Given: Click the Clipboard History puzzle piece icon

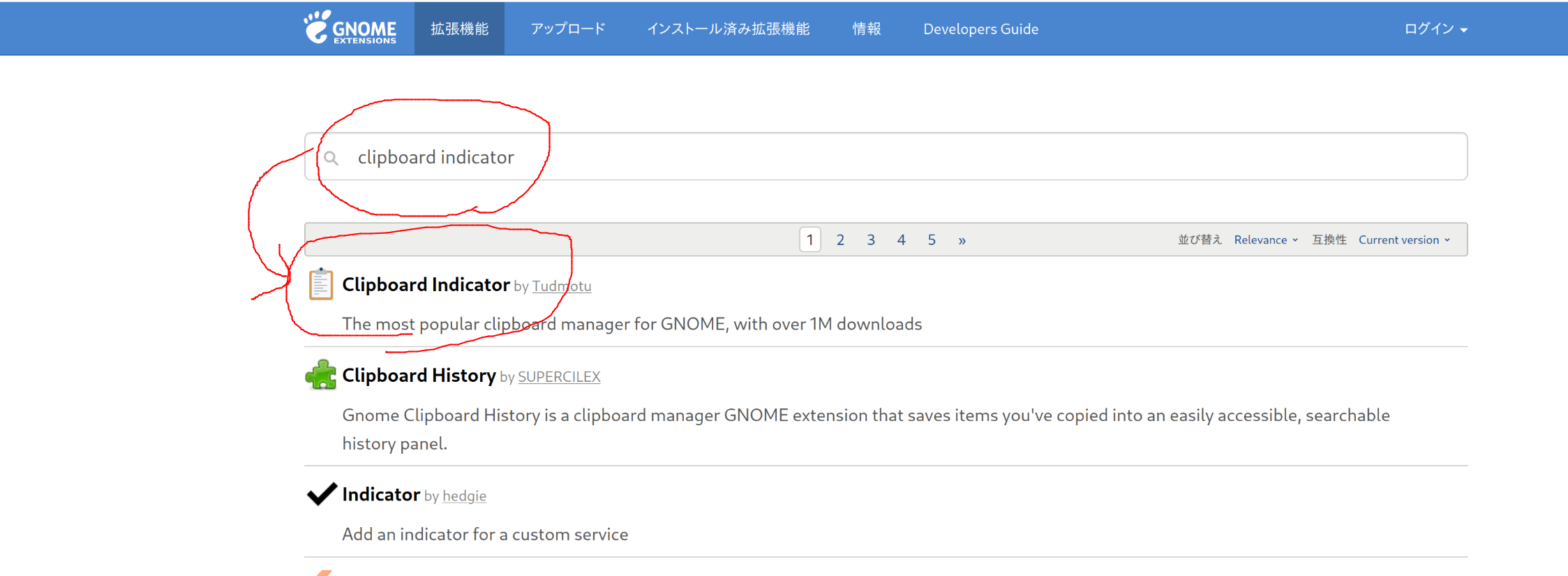Looking at the screenshot, I should point(321,375).
